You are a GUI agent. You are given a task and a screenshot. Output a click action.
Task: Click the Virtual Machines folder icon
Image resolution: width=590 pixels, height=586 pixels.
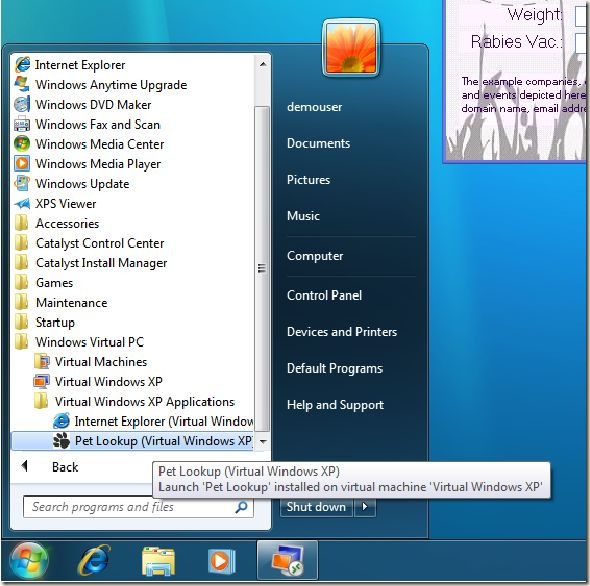[x=41, y=361]
